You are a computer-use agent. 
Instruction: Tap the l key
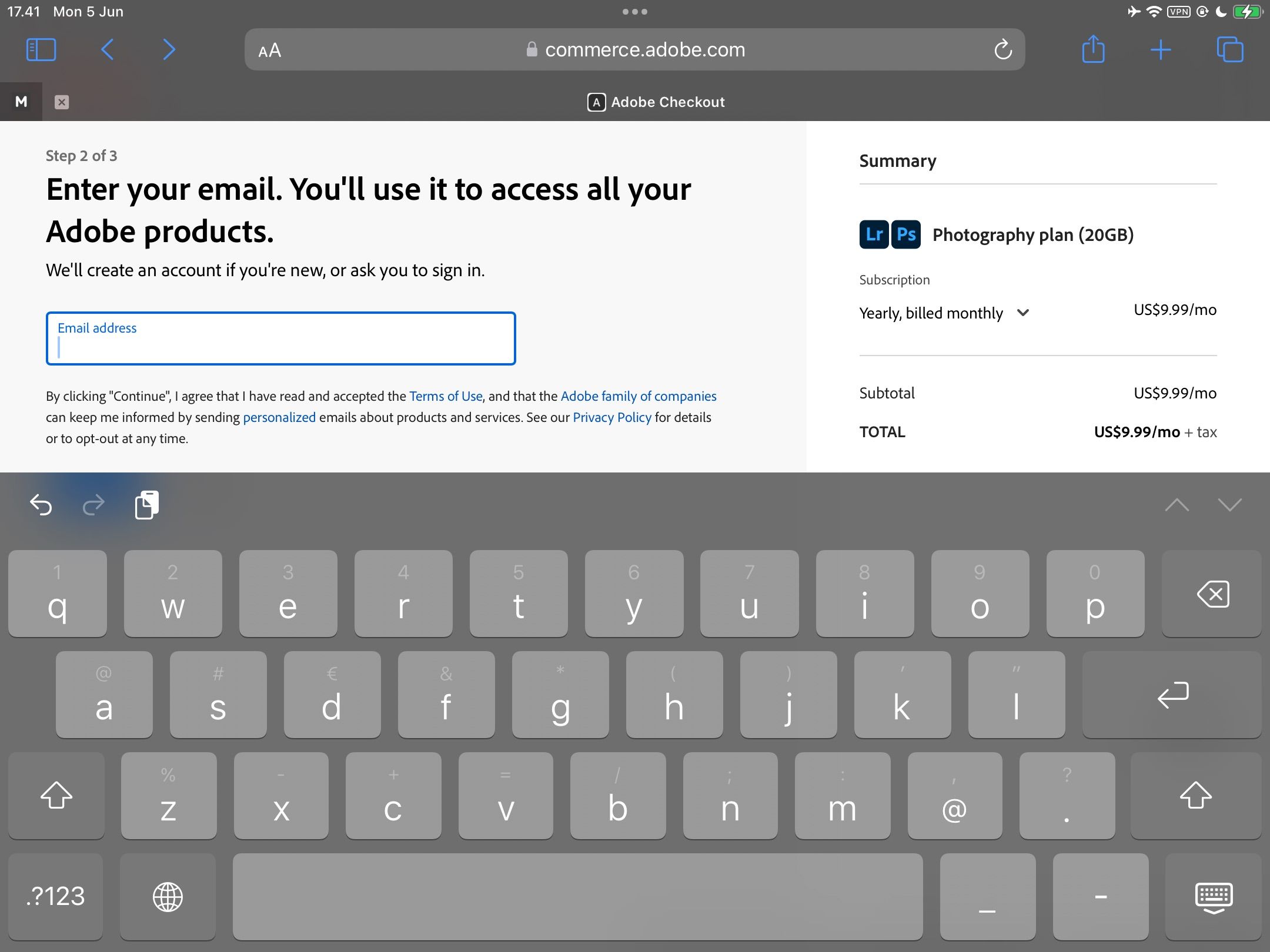point(1017,695)
